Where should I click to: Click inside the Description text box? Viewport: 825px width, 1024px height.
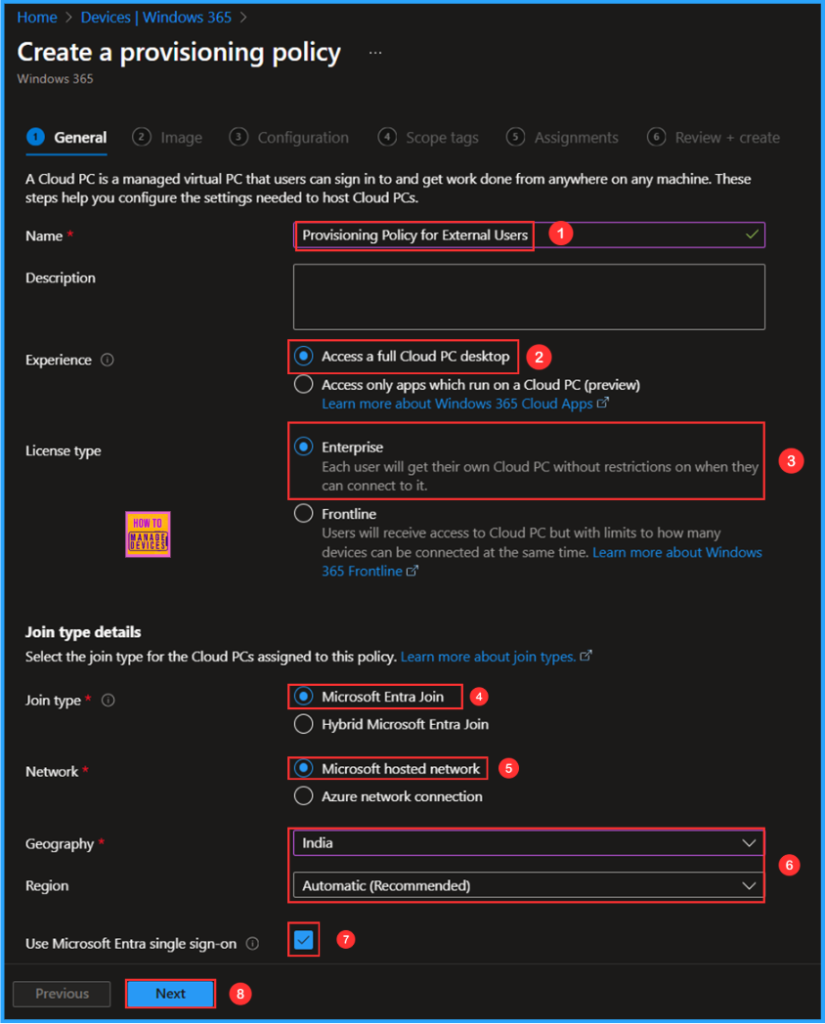[x=528, y=296]
